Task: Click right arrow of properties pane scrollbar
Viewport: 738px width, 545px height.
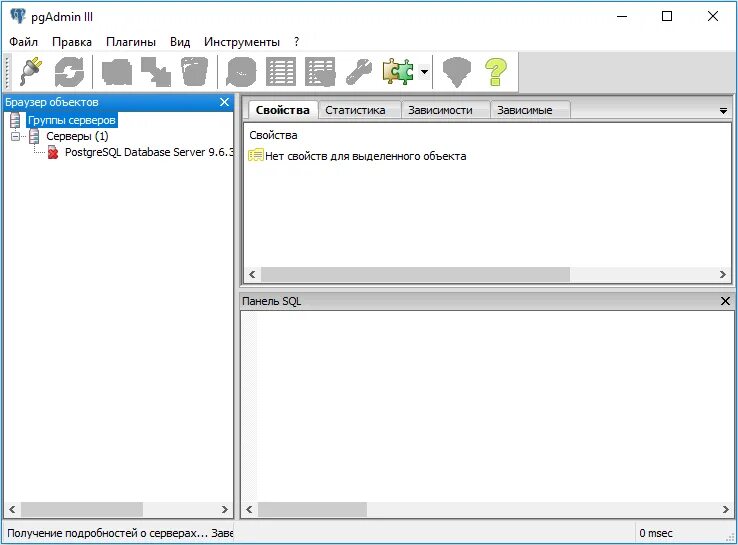Action: pos(723,274)
